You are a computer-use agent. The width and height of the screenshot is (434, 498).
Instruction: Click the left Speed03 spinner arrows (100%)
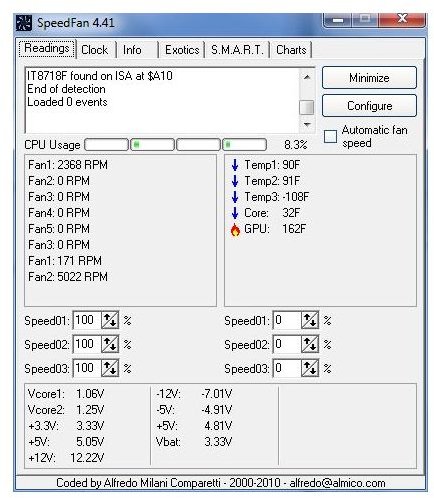110,368
